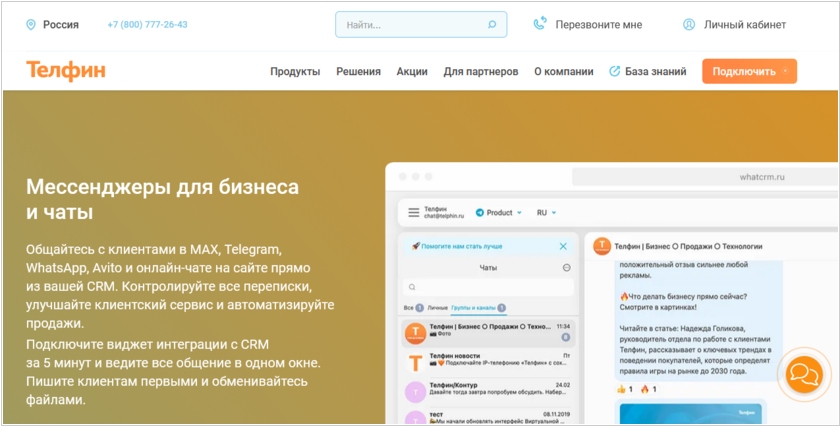The height and width of the screenshot is (426, 840).
Task: Click the orange Подключить button
Action: (x=749, y=72)
